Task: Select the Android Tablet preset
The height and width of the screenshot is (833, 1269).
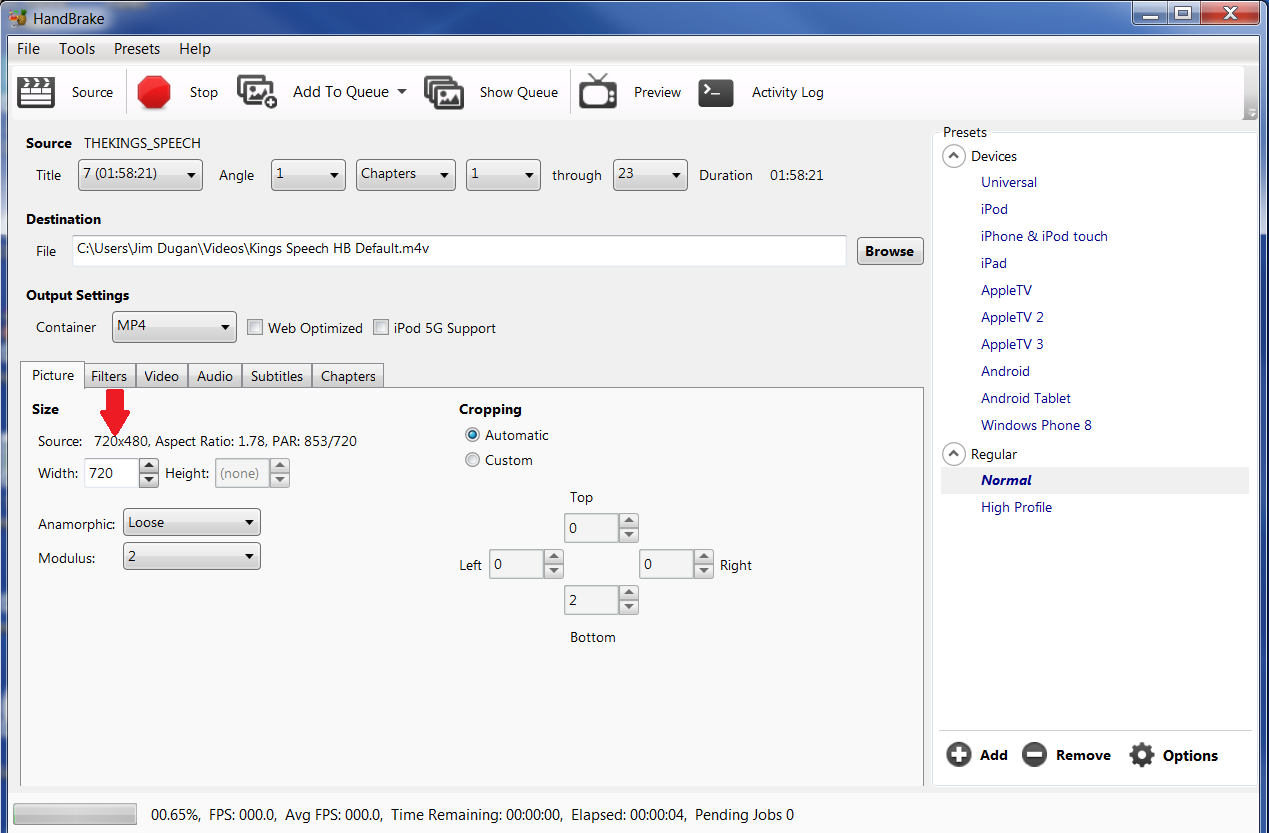Action: point(1026,398)
